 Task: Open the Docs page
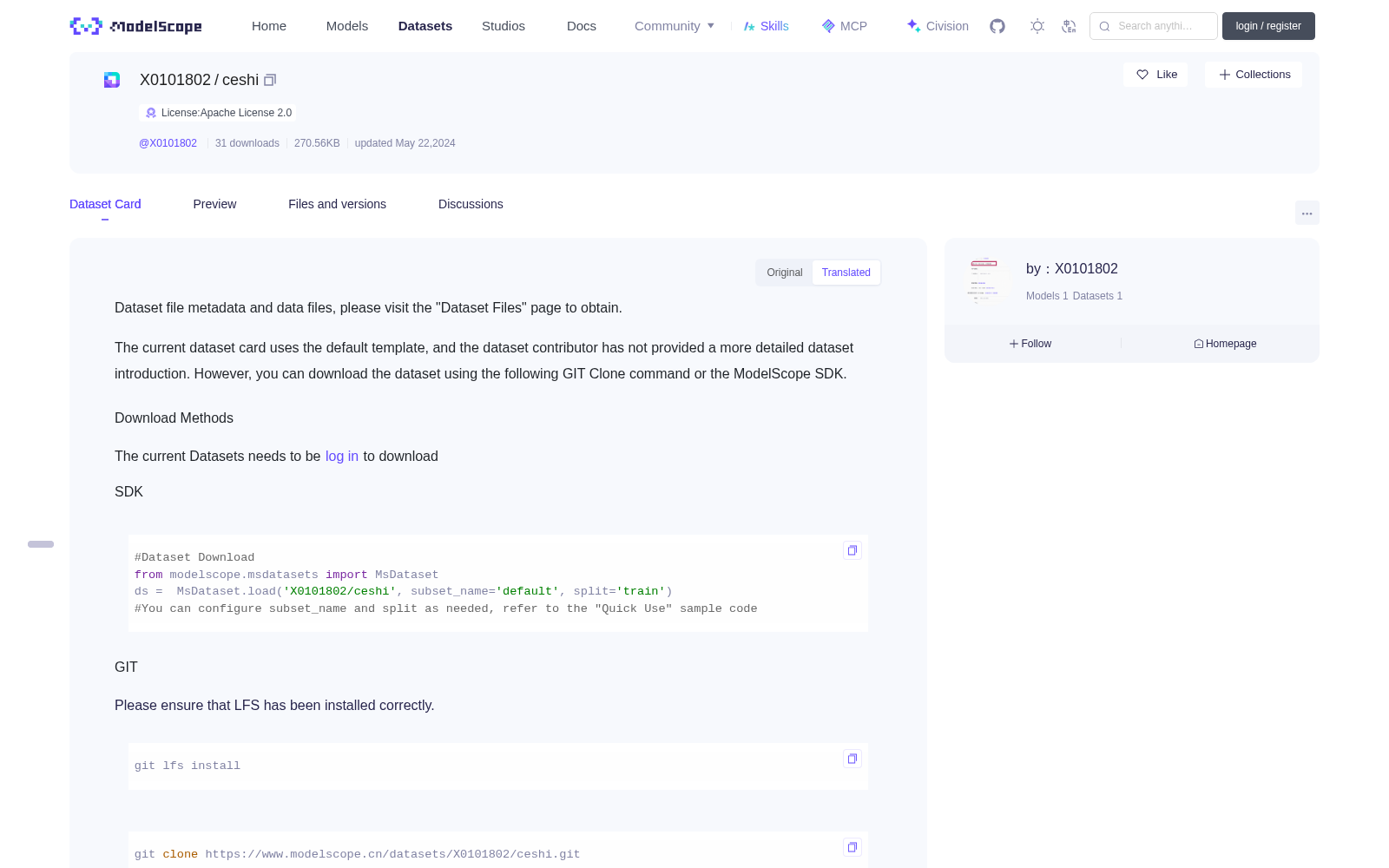pos(582,26)
